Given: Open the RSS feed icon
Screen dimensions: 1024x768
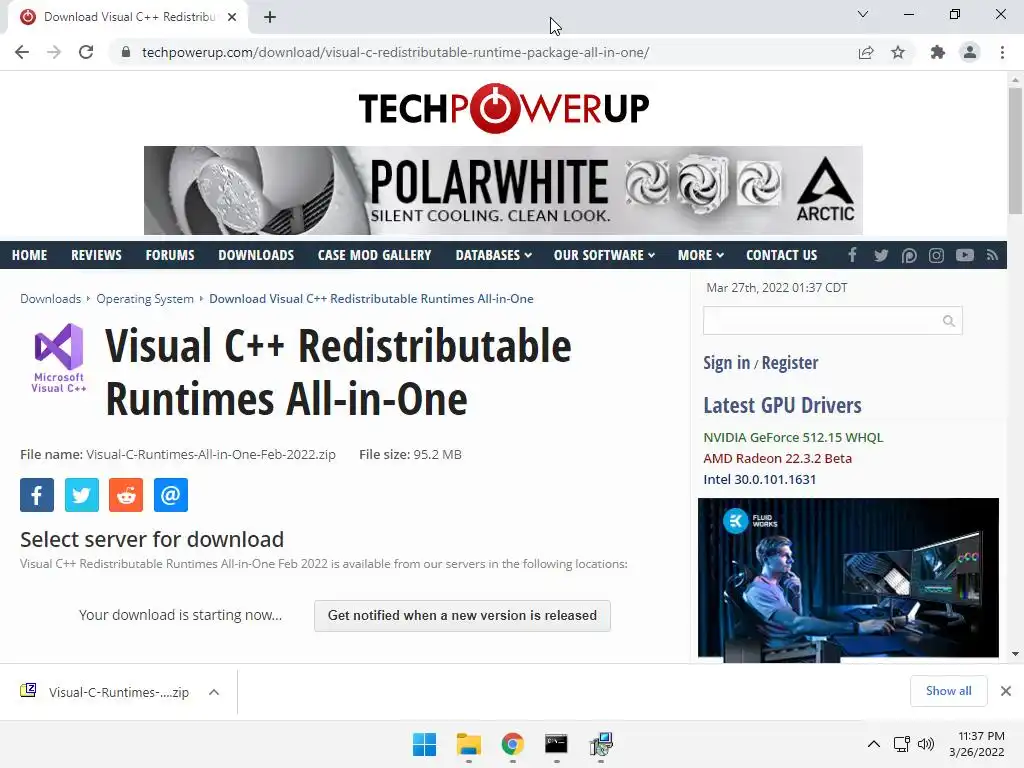Looking at the screenshot, I should (993, 255).
